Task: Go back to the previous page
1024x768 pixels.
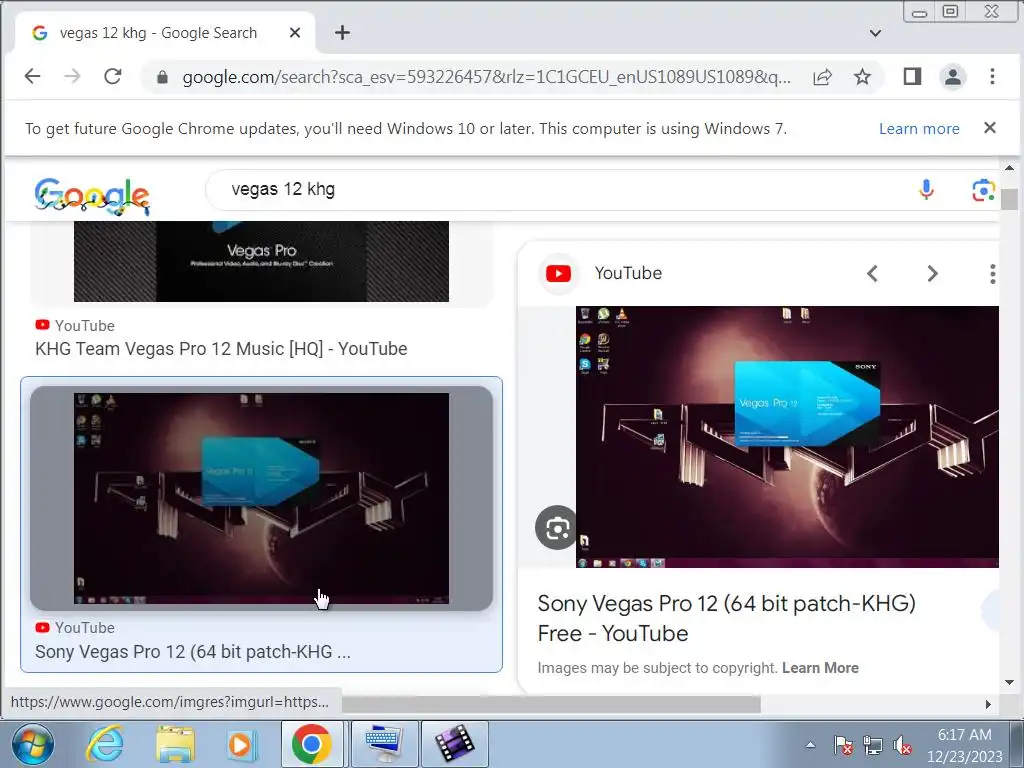Action: 33,76
